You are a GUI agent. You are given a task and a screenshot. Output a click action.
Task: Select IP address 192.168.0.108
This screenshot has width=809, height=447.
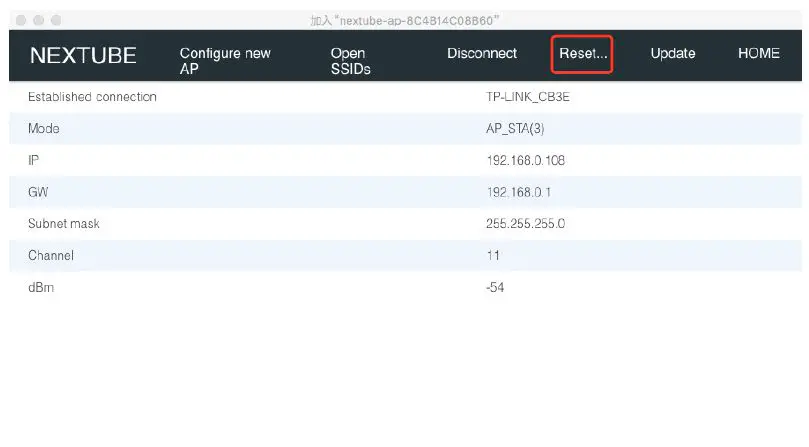526,161
